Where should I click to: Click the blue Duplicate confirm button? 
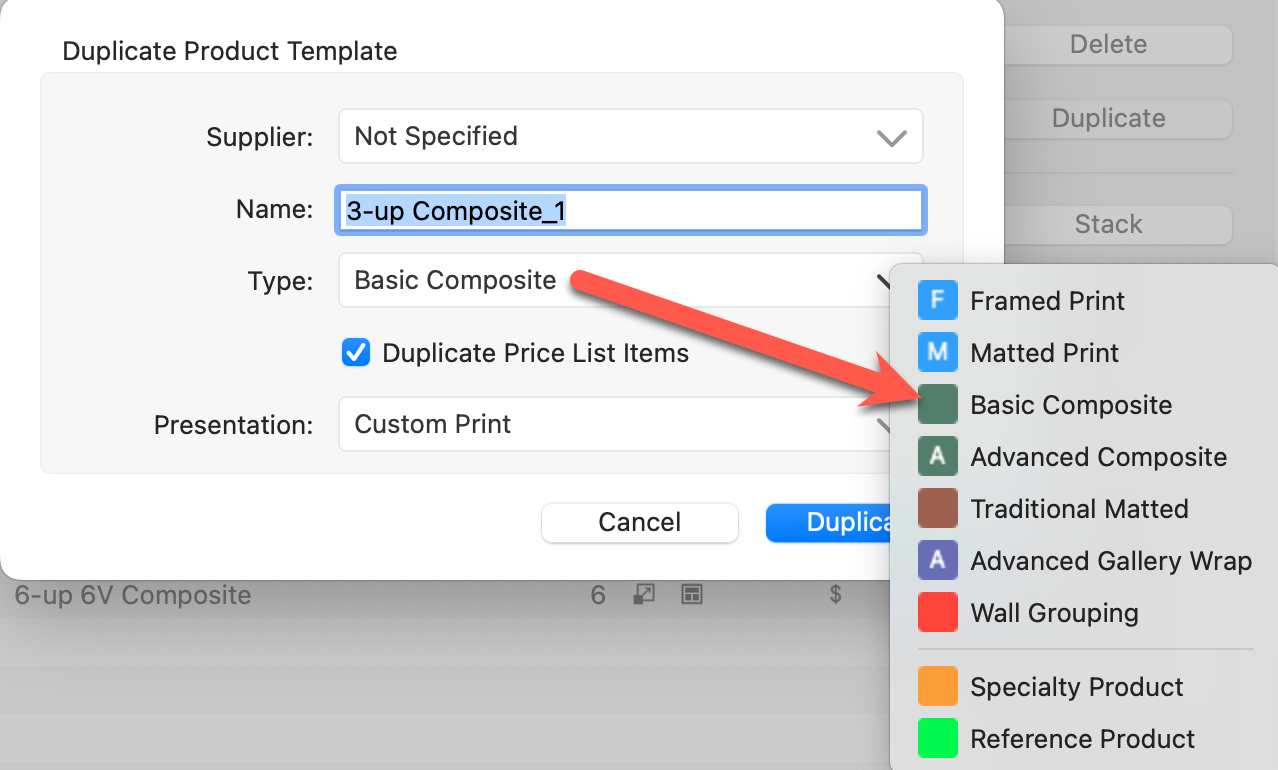(828, 522)
